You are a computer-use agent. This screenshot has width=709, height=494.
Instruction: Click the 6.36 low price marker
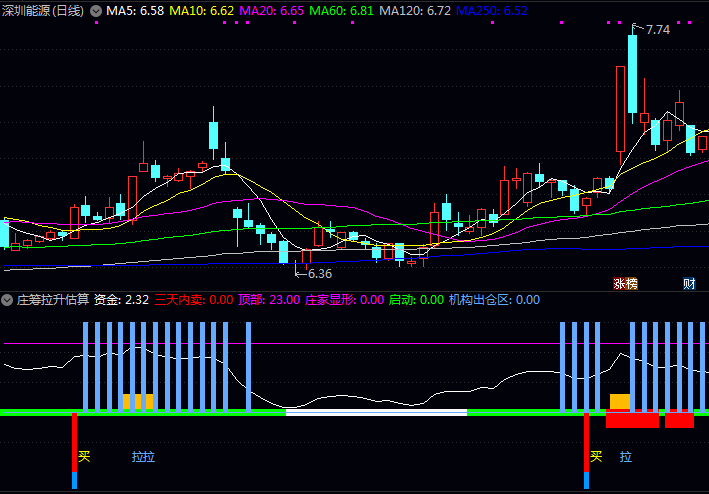click(x=319, y=273)
